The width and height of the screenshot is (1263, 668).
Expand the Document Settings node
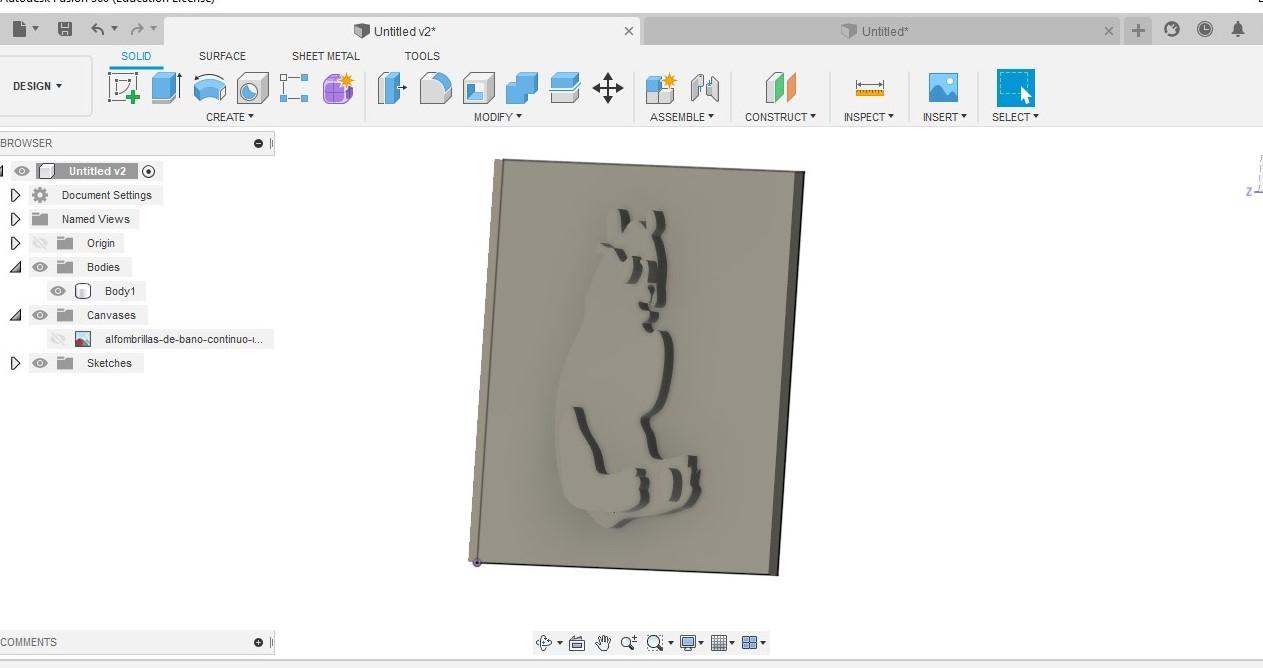pyautogui.click(x=15, y=195)
